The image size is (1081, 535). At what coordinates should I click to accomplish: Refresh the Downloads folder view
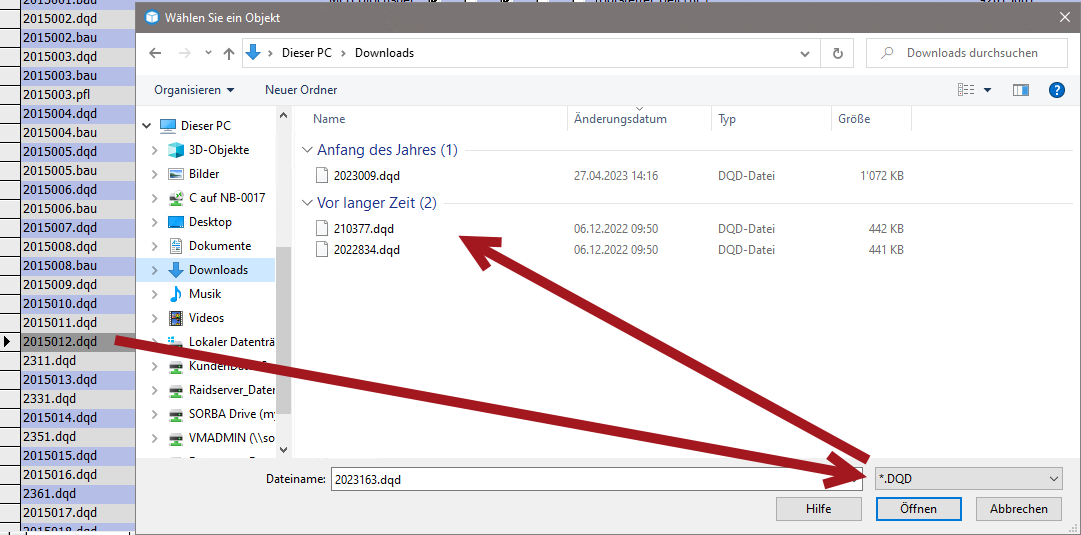[837, 53]
